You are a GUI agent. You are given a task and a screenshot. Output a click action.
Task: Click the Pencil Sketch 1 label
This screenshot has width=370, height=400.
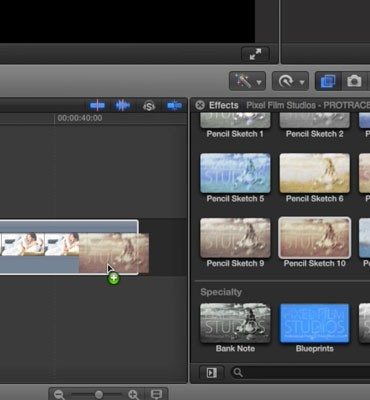235,134
